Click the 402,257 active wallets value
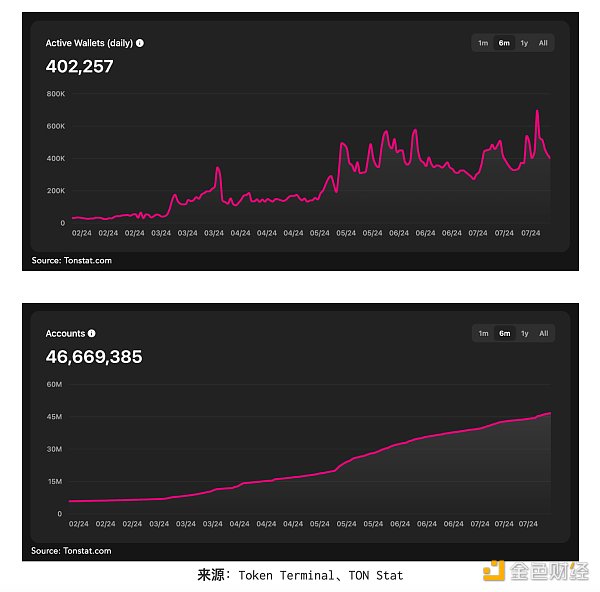Viewport: 600px width, 592px height. [x=79, y=66]
